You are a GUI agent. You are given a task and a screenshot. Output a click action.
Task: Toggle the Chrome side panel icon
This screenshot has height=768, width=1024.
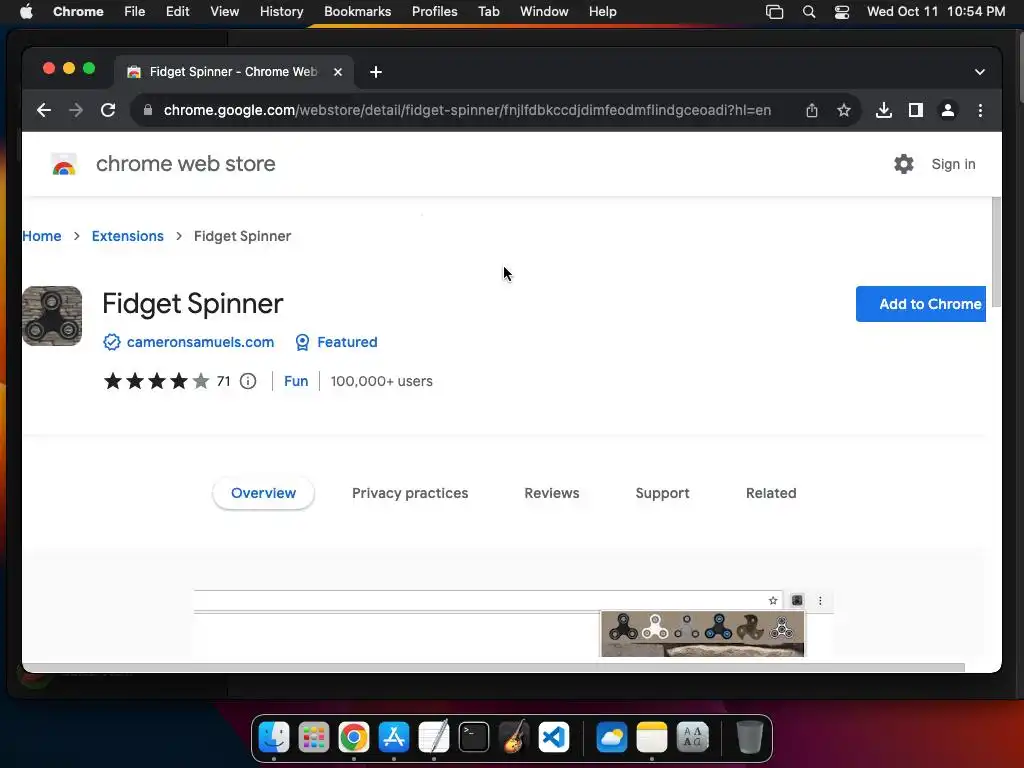(x=916, y=110)
